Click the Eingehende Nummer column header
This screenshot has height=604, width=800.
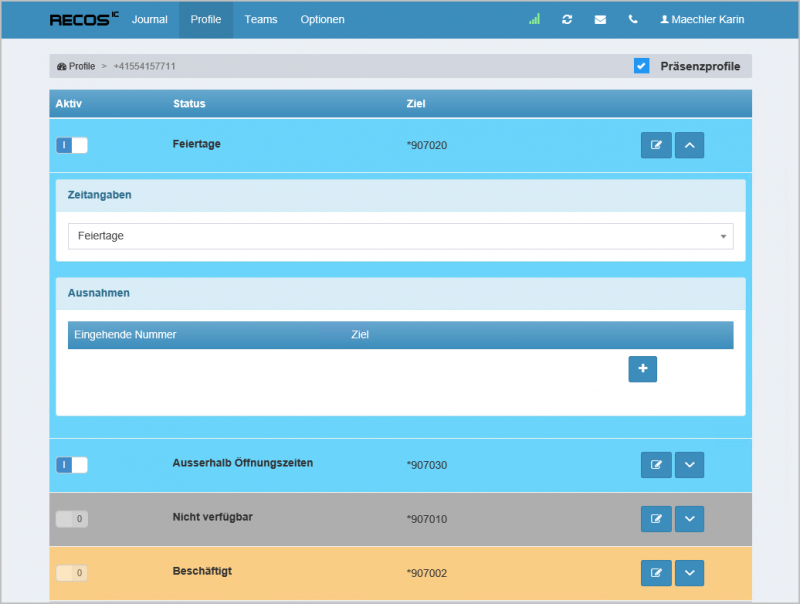125,335
